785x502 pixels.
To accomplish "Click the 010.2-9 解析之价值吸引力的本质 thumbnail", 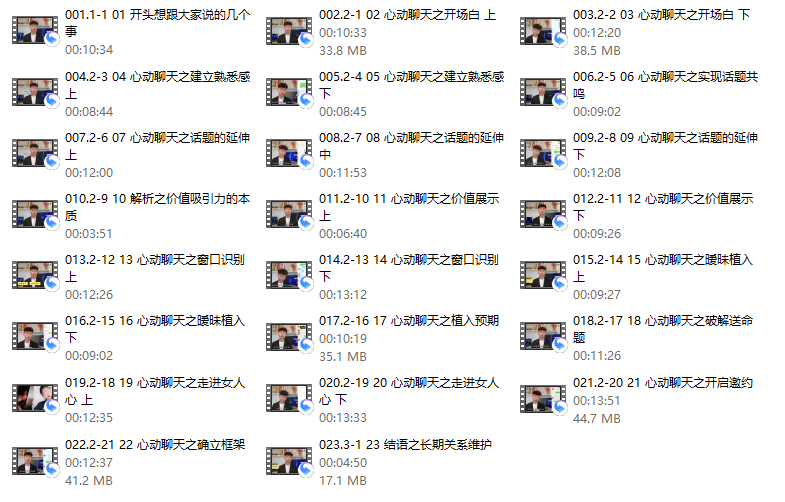I will [35, 214].
